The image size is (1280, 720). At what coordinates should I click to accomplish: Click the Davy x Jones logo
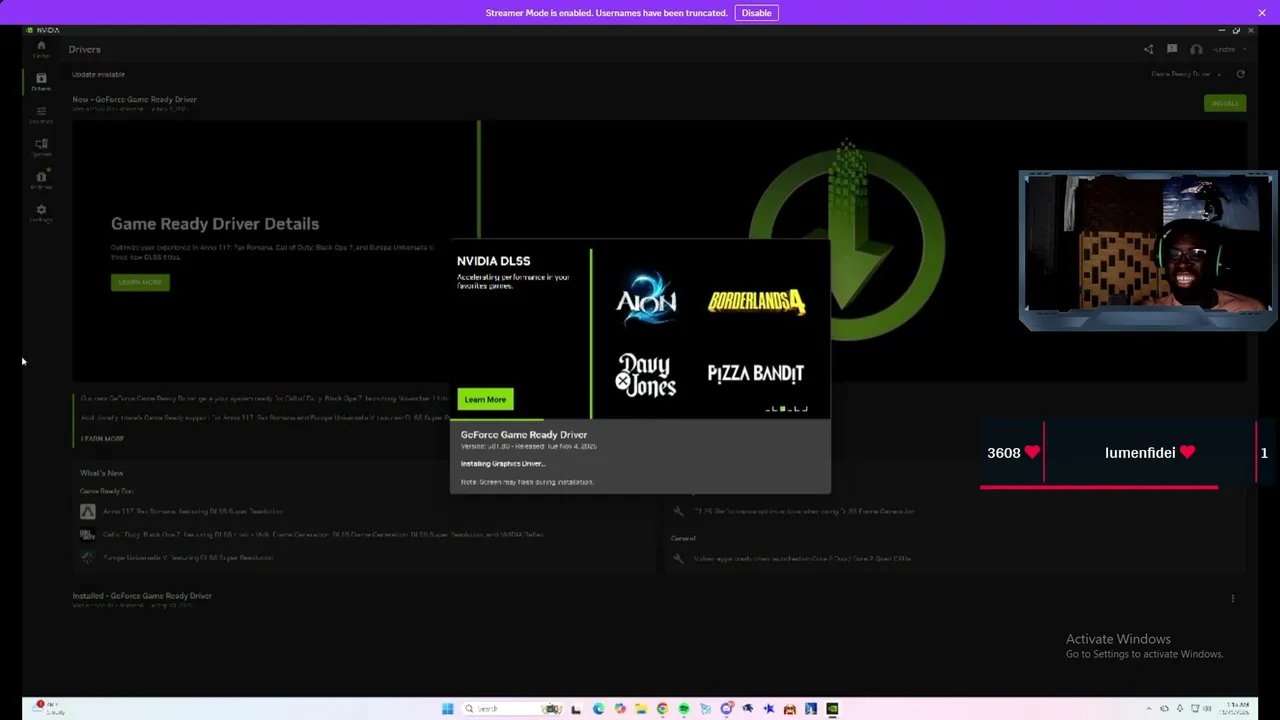(646, 375)
